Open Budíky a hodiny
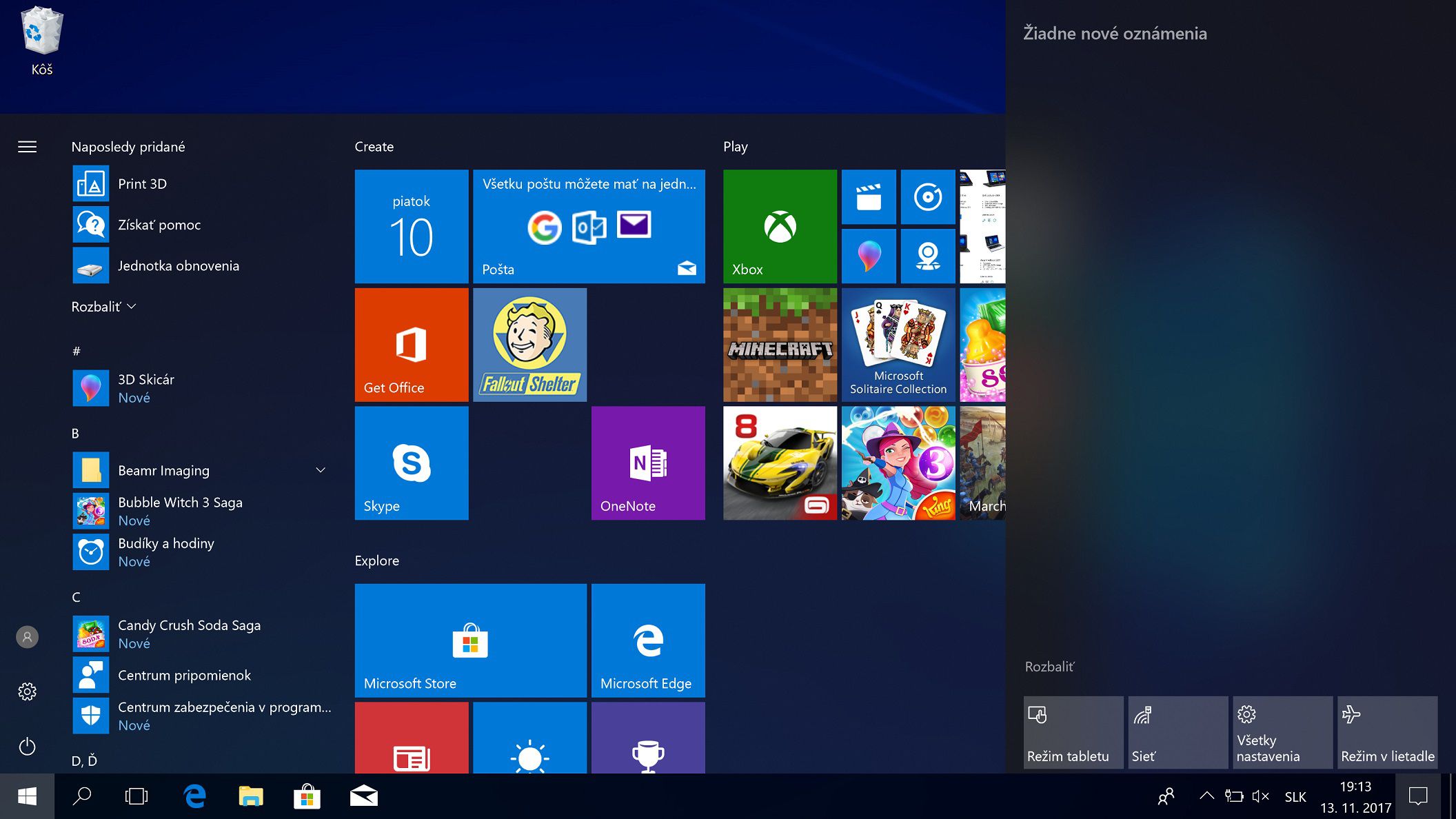 coord(202,552)
